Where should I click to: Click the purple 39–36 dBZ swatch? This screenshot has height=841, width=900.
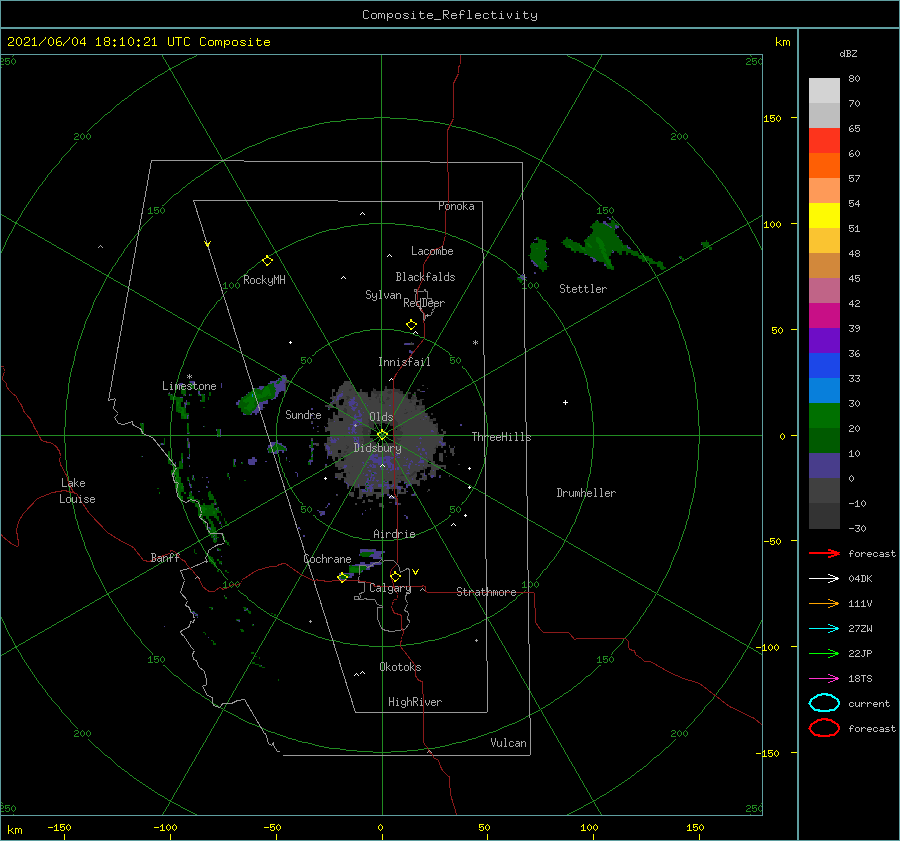point(824,340)
